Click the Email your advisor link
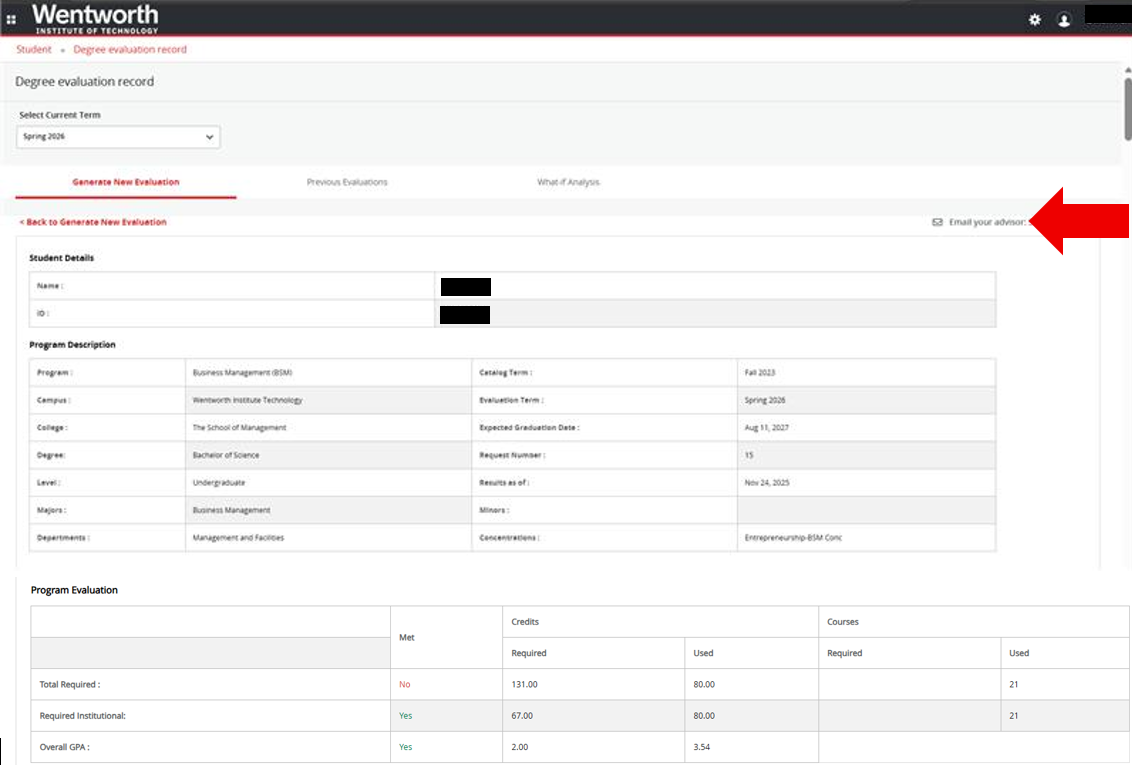 (987, 222)
